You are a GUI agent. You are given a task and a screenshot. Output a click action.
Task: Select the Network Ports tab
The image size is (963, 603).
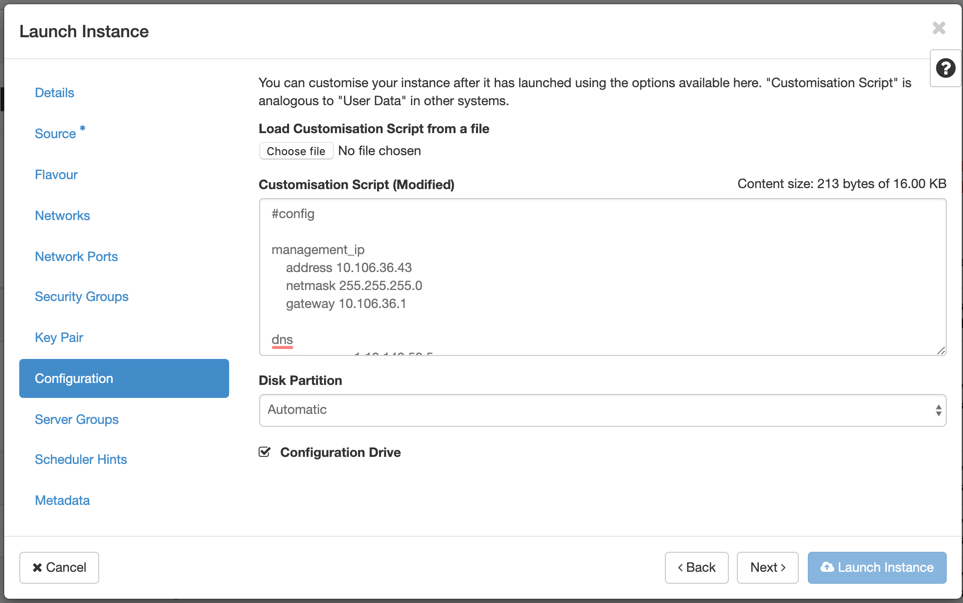click(x=76, y=257)
